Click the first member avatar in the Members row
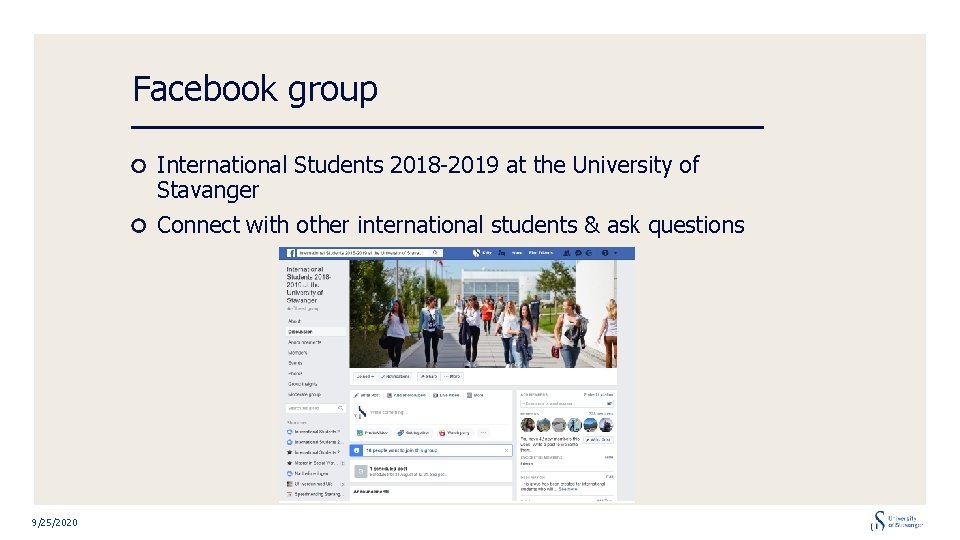The image size is (960, 540). click(527, 424)
